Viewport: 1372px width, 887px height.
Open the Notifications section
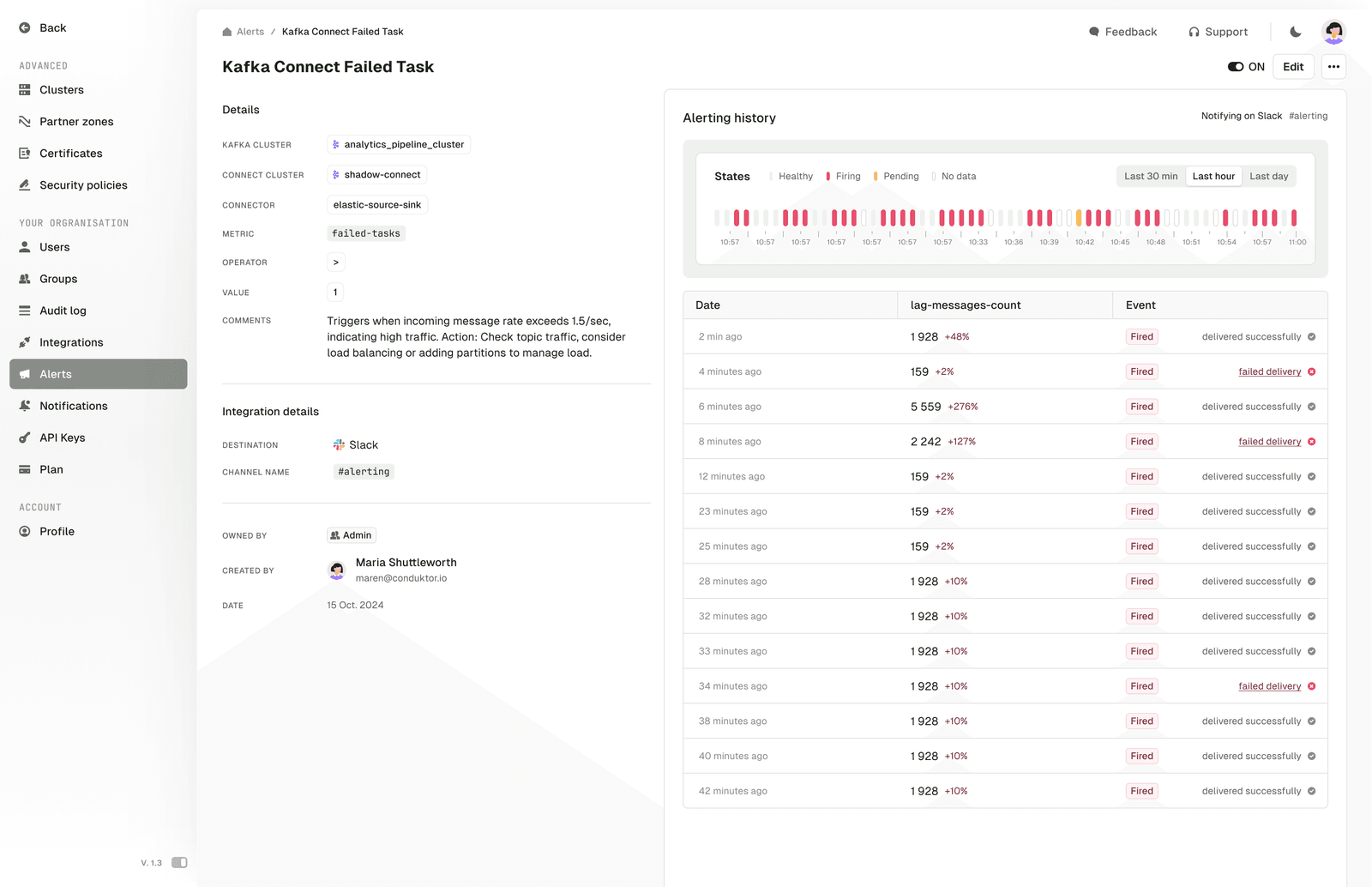(x=75, y=405)
